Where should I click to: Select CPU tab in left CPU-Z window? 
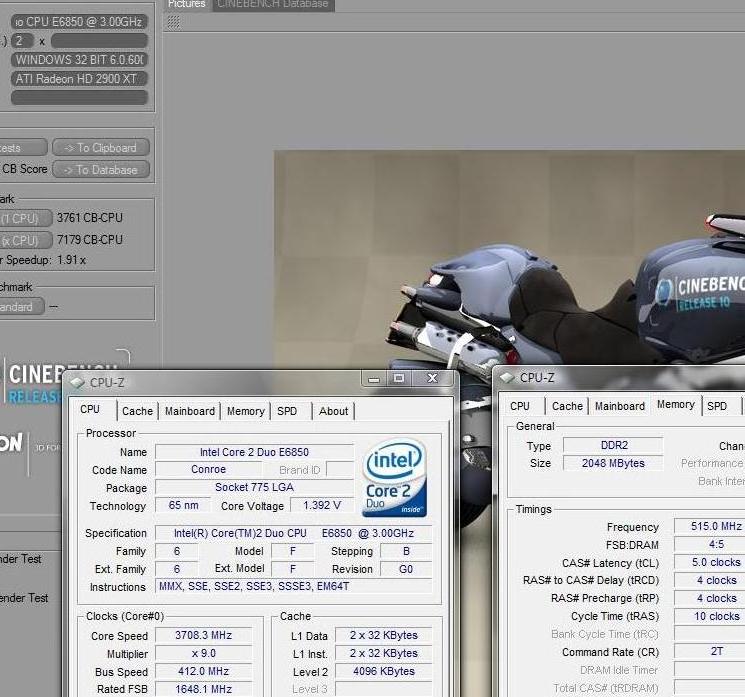click(90, 410)
